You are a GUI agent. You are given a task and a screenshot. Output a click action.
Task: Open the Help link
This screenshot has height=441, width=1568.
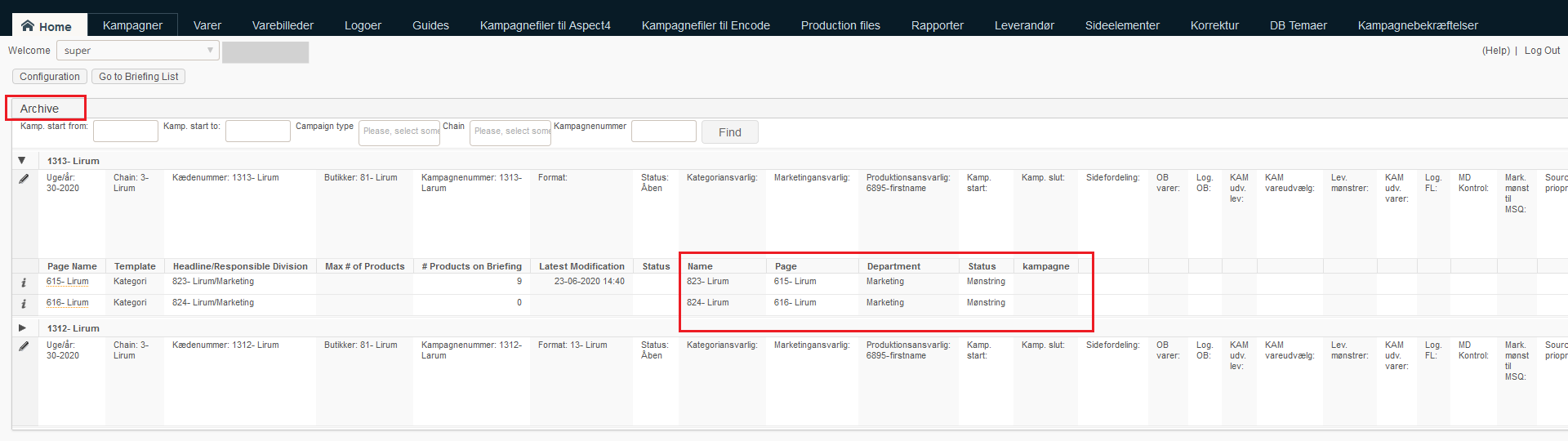click(x=1496, y=51)
